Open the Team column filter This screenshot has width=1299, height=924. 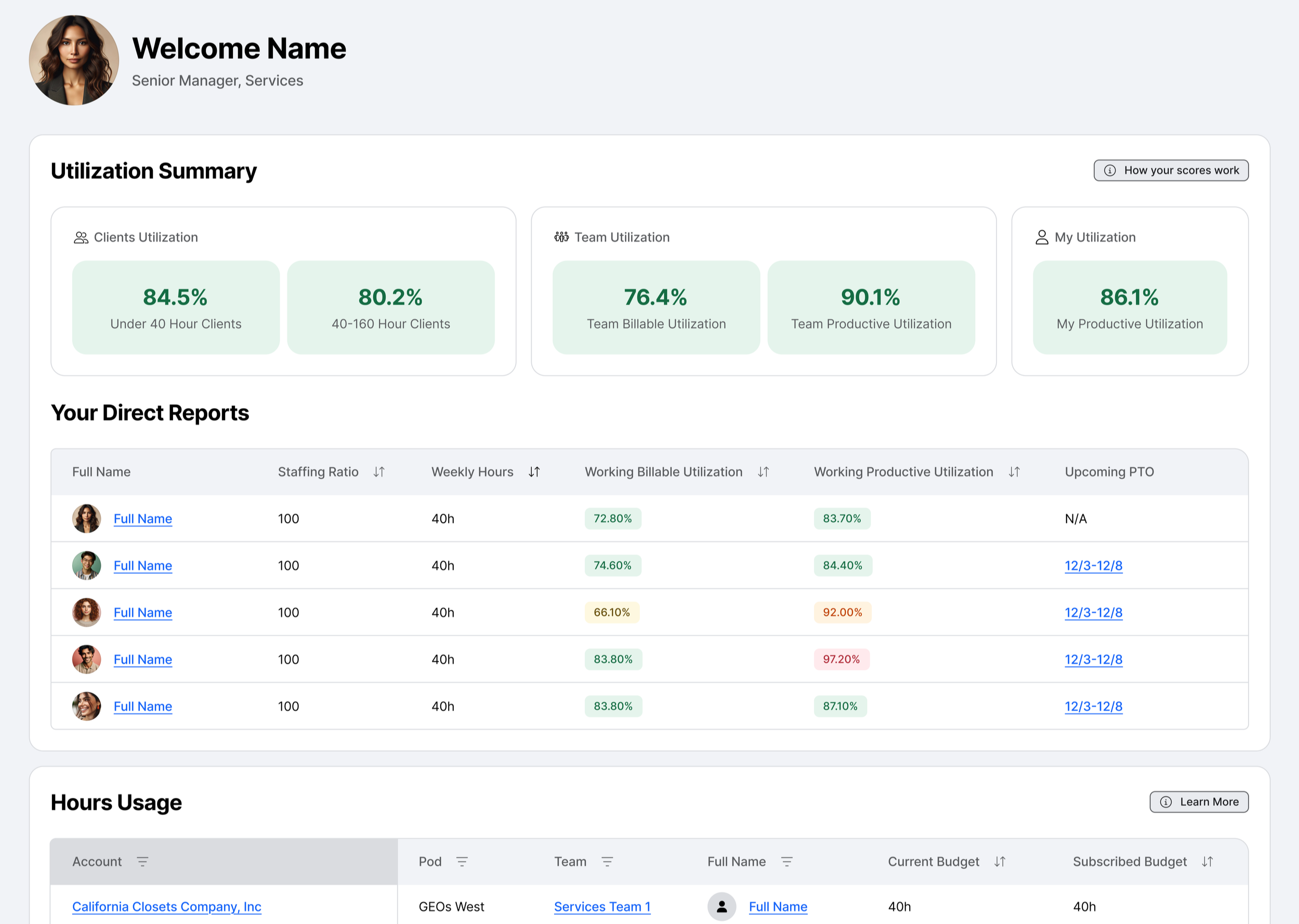coord(607,862)
